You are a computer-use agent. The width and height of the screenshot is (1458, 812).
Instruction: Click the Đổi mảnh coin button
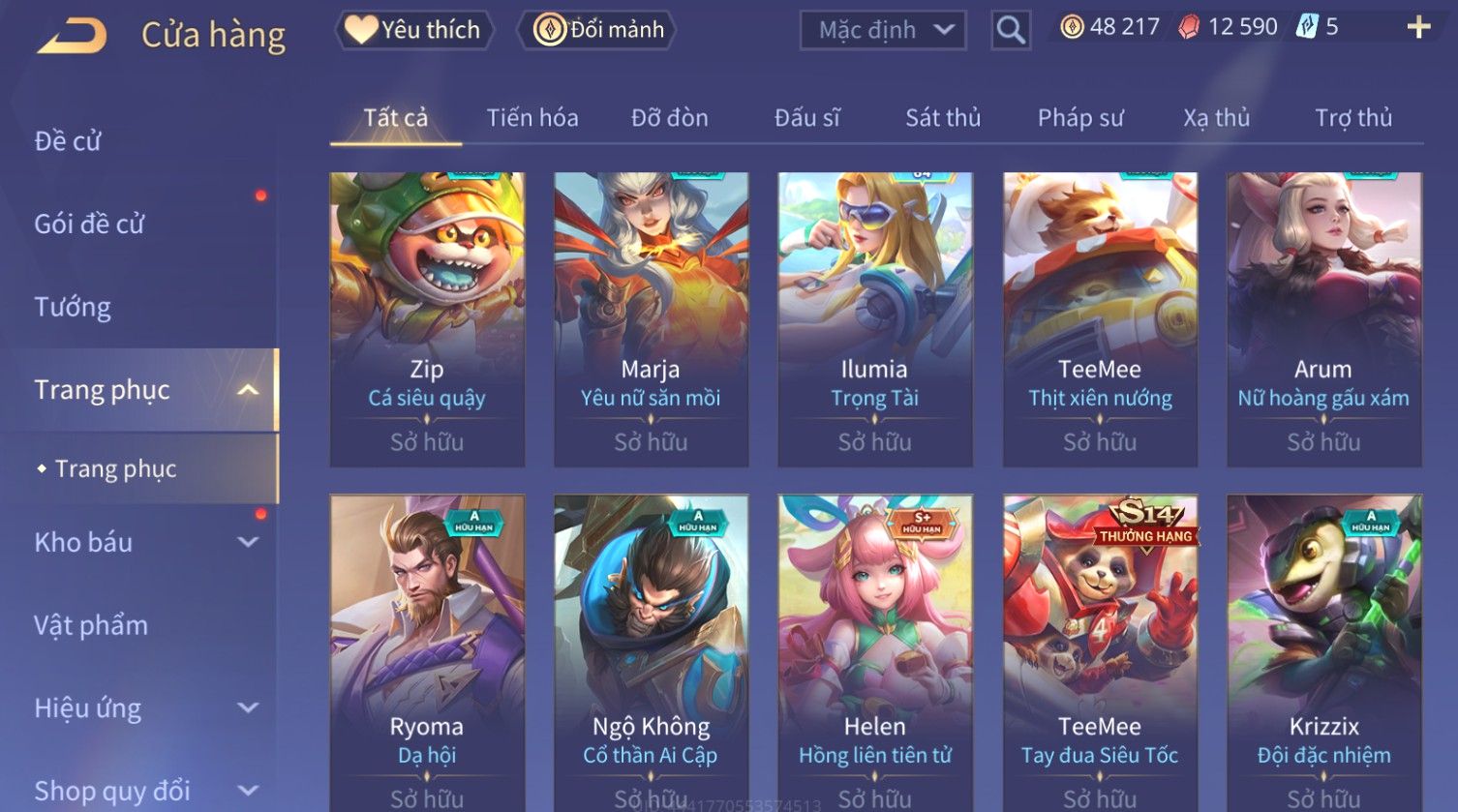[599, 30]
